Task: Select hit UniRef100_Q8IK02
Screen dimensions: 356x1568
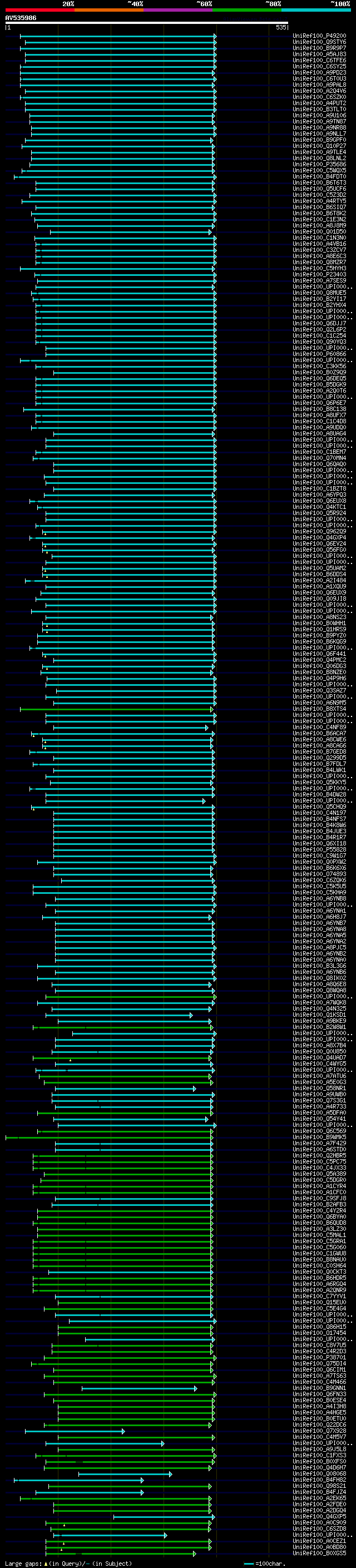Action: (319, 978)
